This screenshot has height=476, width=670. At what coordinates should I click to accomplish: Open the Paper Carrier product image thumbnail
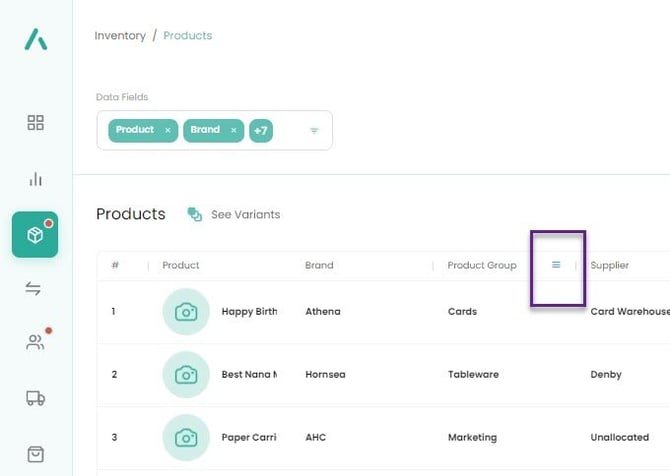pos(186,437)
